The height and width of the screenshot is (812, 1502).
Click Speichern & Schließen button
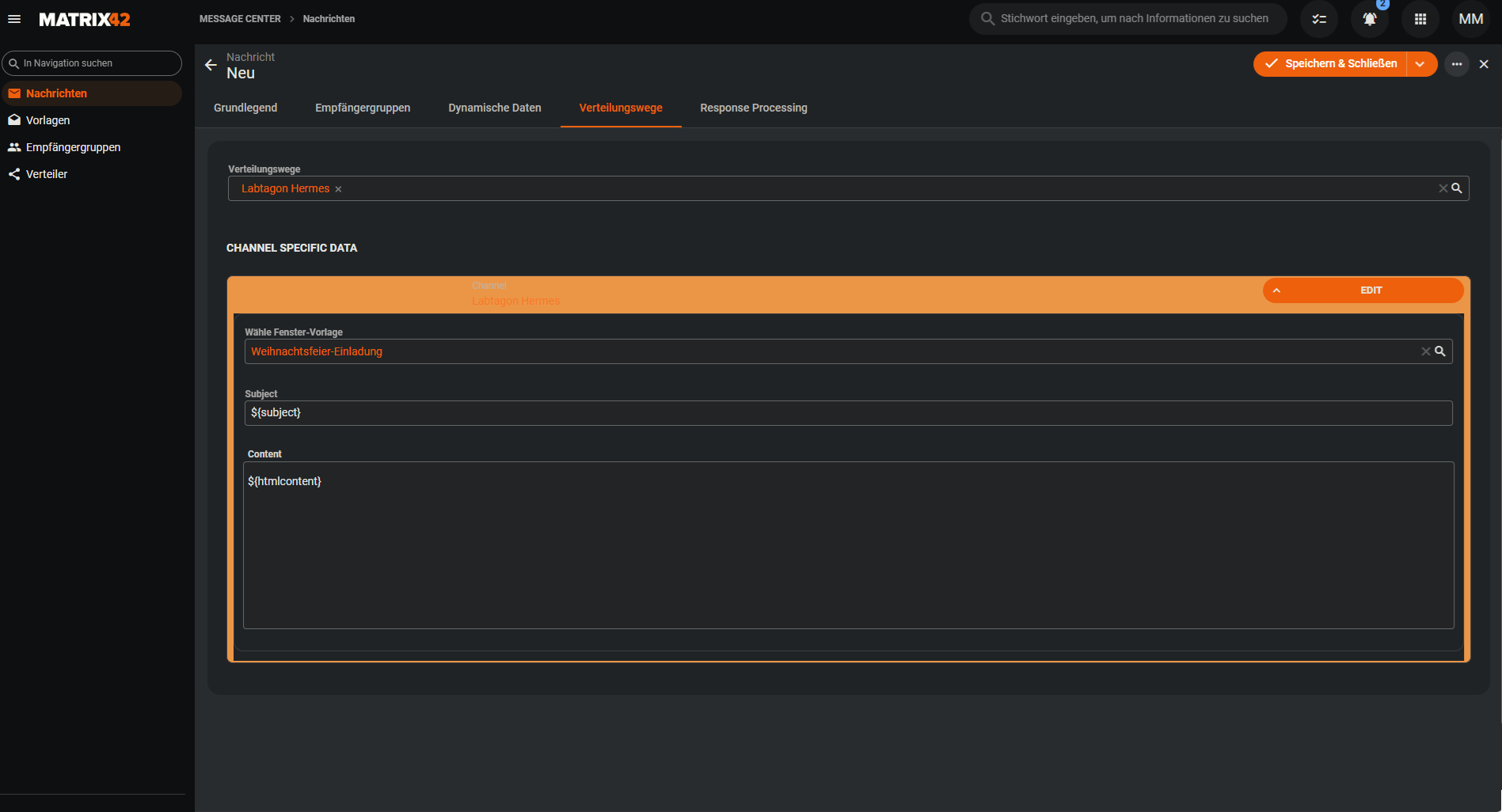click(1330, 64)
